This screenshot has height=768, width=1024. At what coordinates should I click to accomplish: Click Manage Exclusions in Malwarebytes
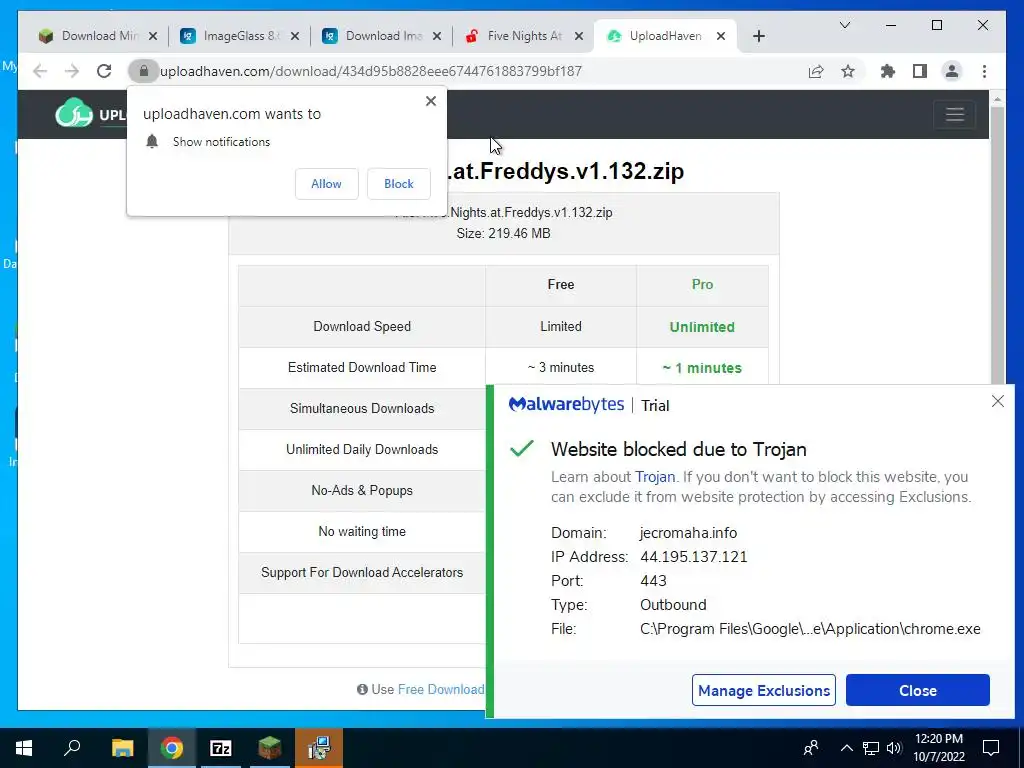coord(764,690)
